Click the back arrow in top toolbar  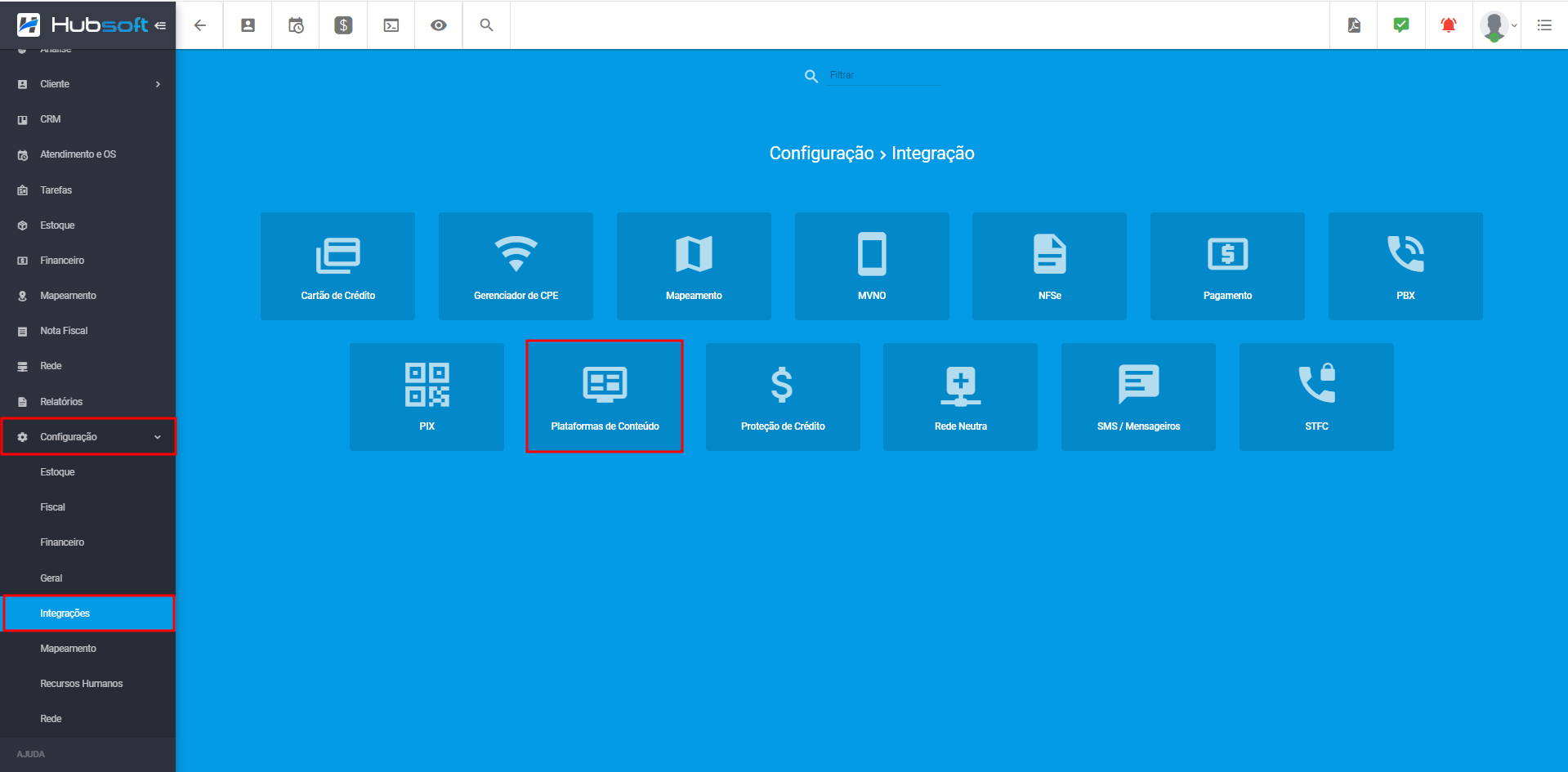[199, 25]
